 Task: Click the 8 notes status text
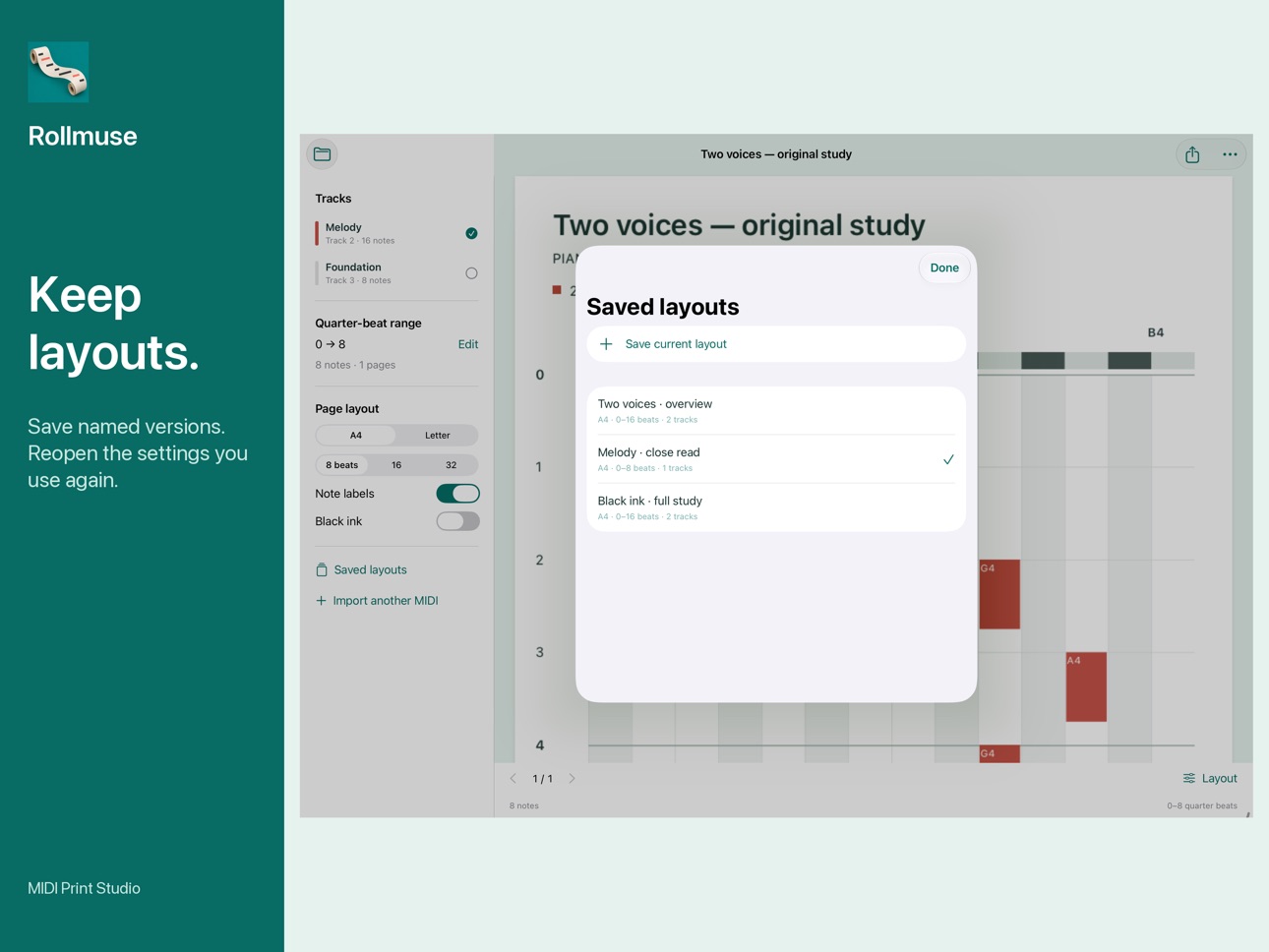(524, 806)
